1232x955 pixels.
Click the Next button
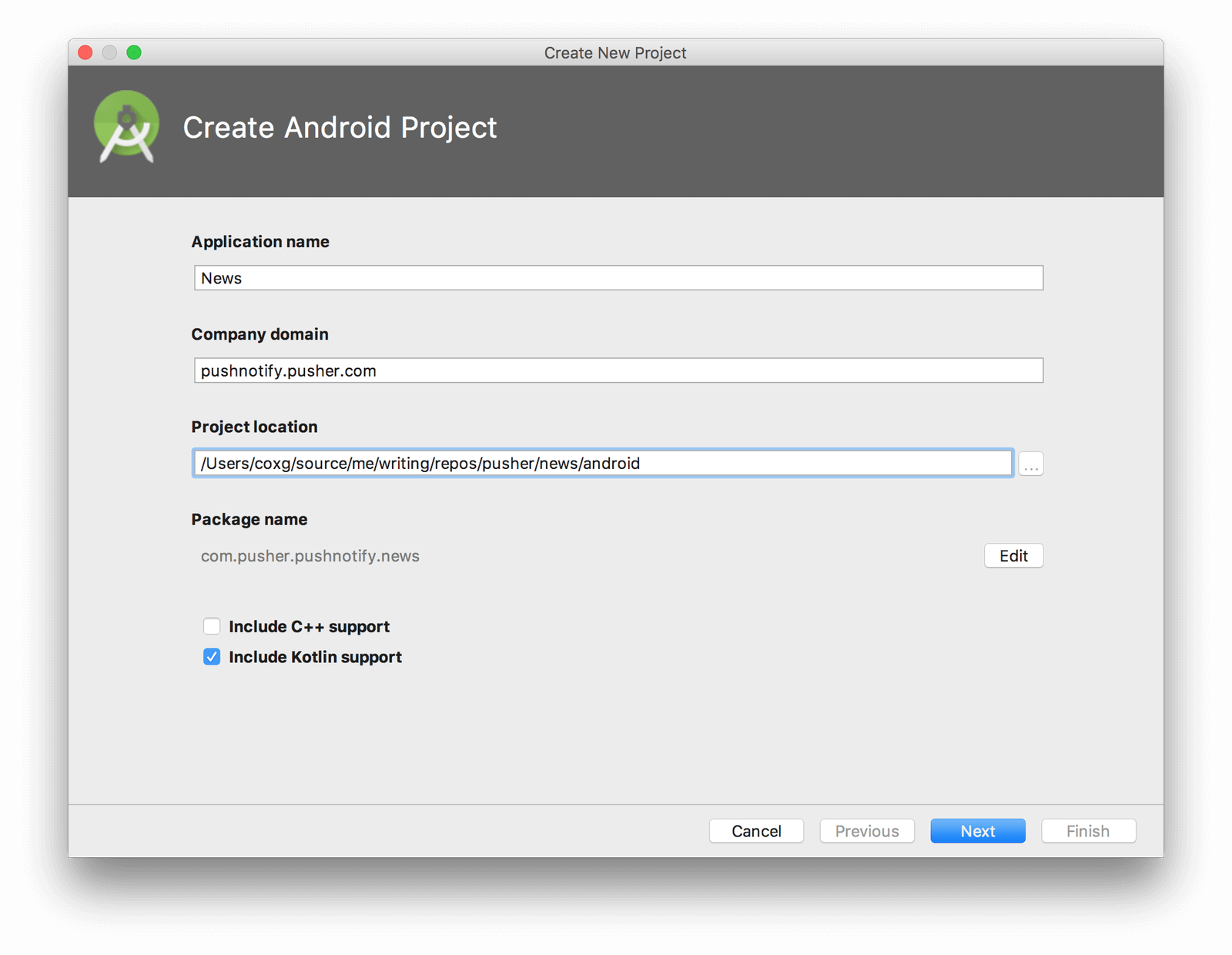coord(977,831)
